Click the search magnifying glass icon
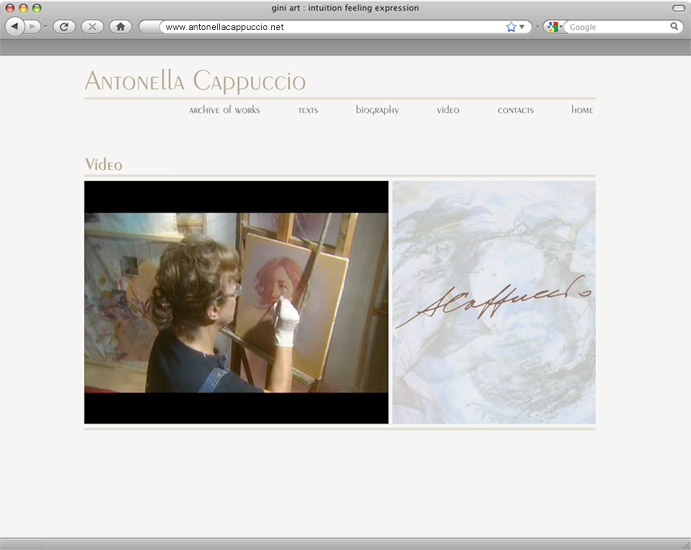691x550 pixels. click(x=675, y=27)
